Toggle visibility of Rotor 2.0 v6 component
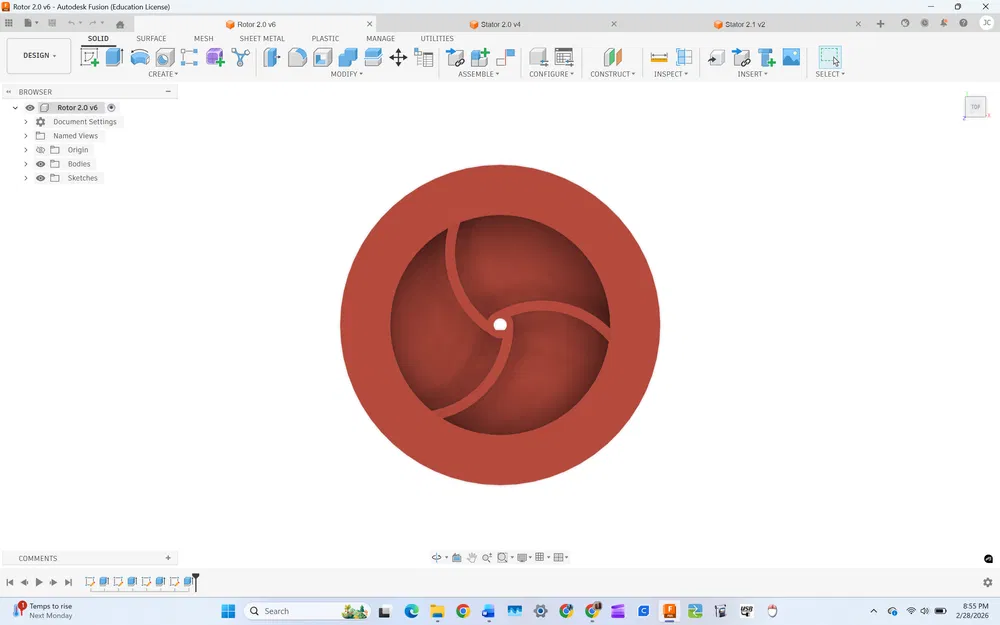 [x=29, y=108]
